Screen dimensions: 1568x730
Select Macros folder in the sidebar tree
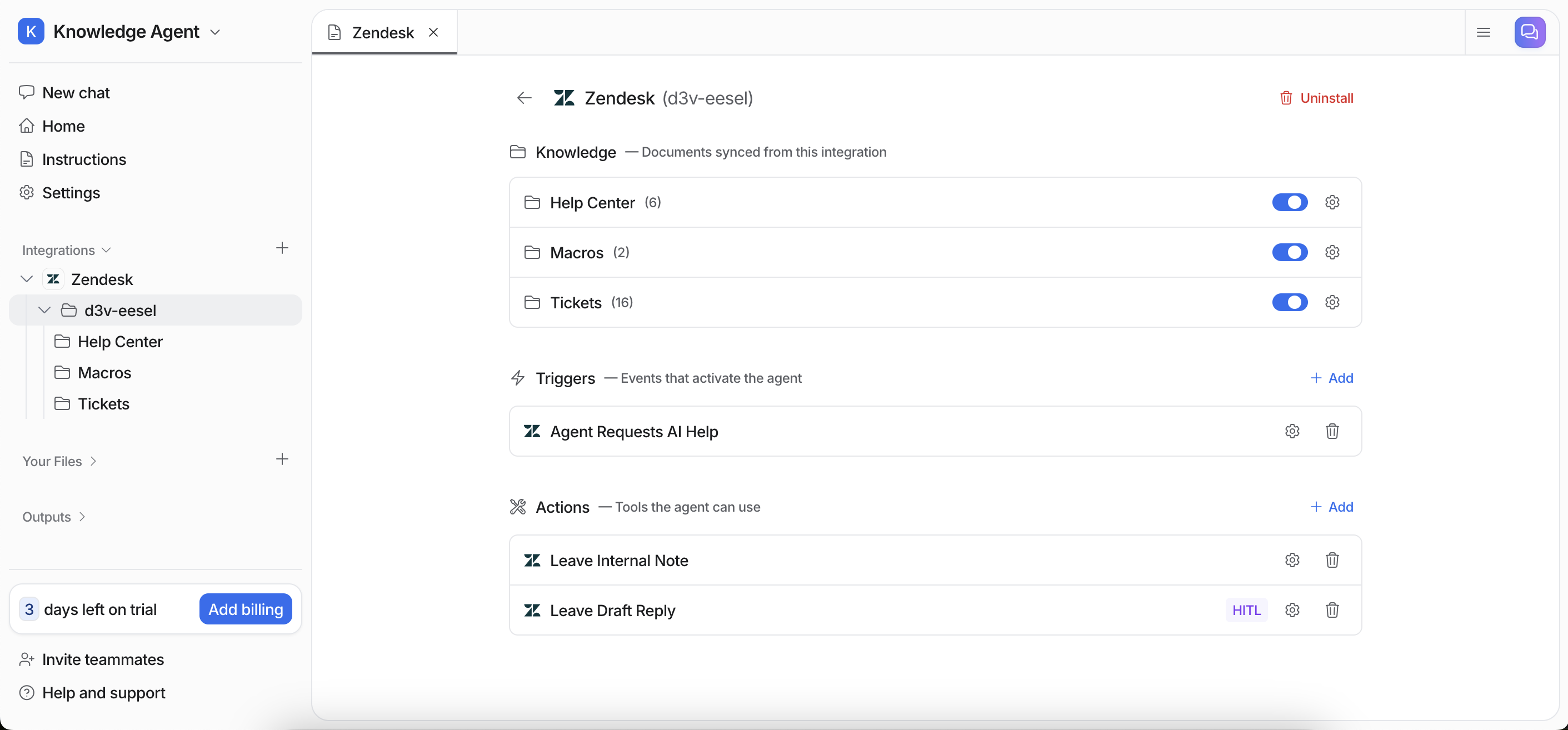tap(104, 373)
